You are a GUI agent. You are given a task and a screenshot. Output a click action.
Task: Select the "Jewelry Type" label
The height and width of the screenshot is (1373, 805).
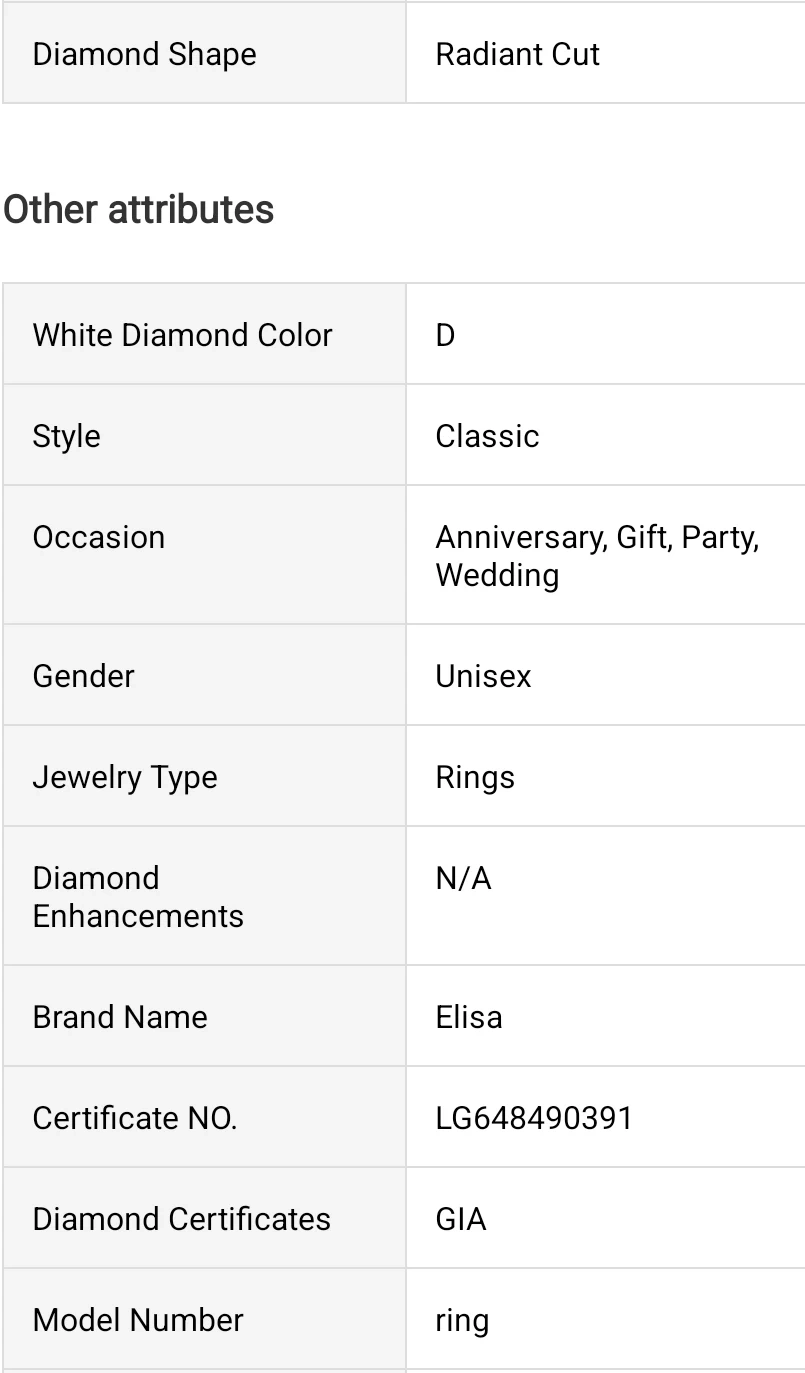tap(125, 777)
